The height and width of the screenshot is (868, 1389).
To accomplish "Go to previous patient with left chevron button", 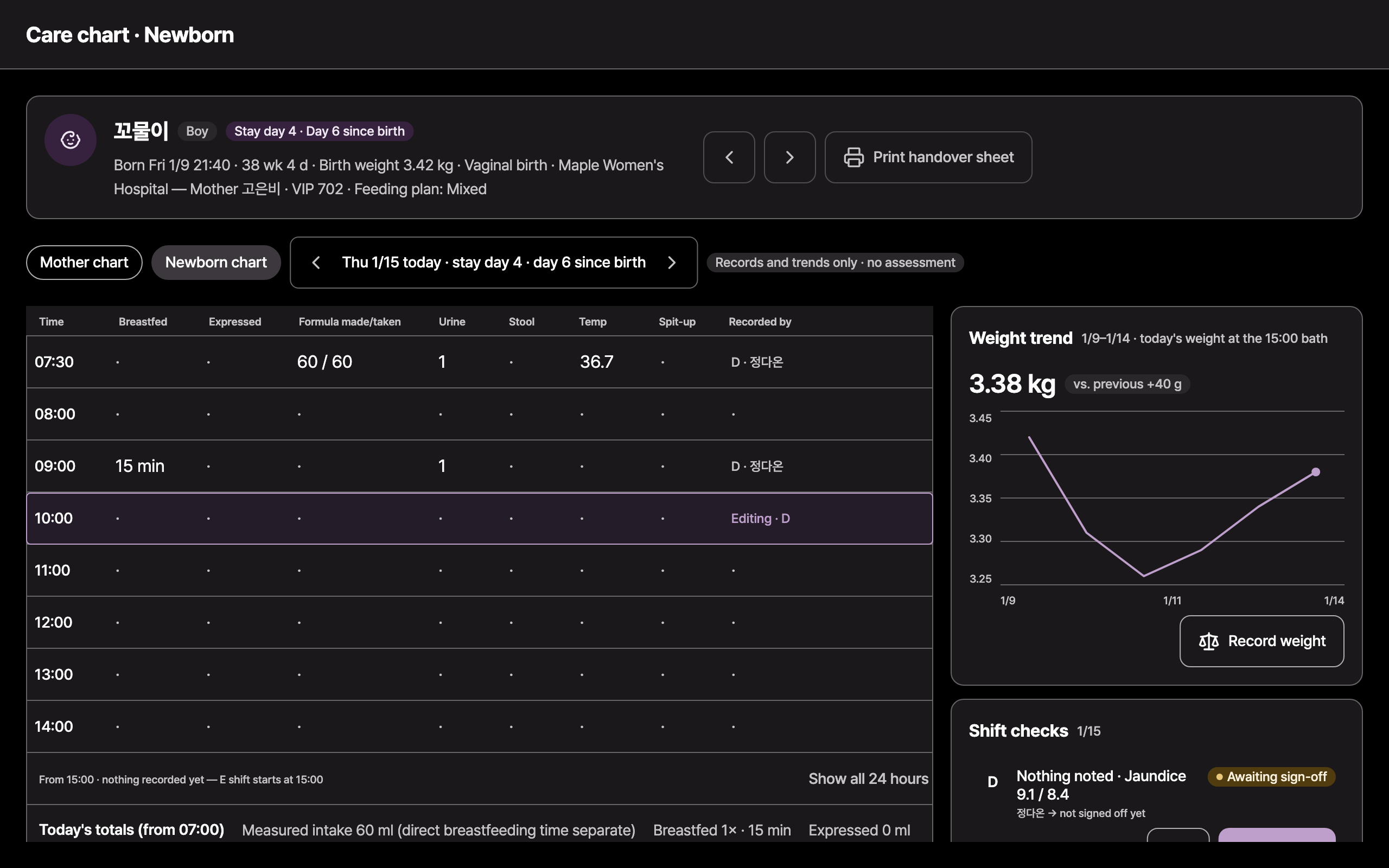I will [729, 157].
